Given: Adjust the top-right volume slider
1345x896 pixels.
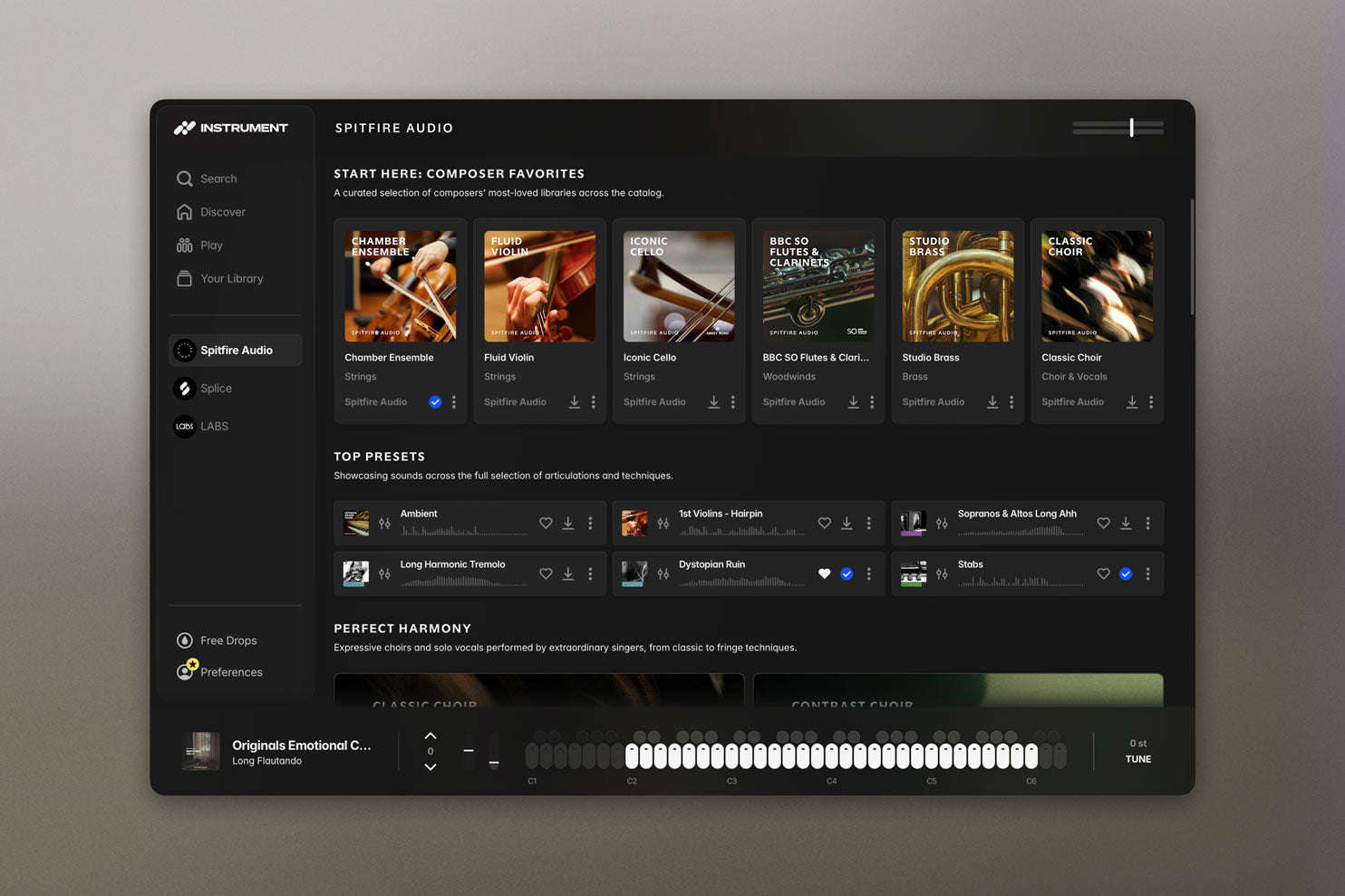Looking at the screenshot, I should (x=1118, y=128).
